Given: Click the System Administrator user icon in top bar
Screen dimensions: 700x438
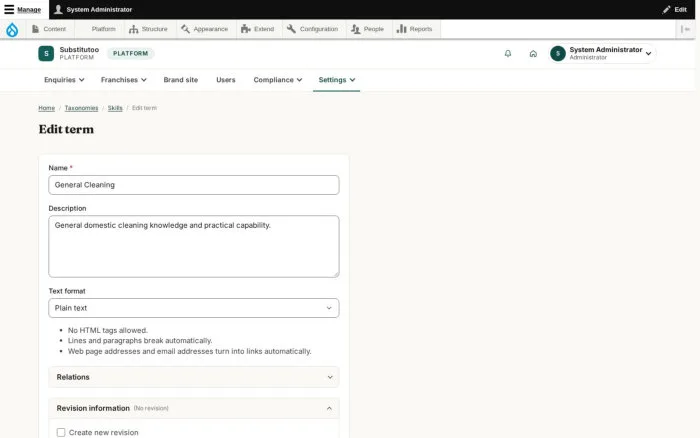Looking at the screenshot, I should tap(58, 9).
